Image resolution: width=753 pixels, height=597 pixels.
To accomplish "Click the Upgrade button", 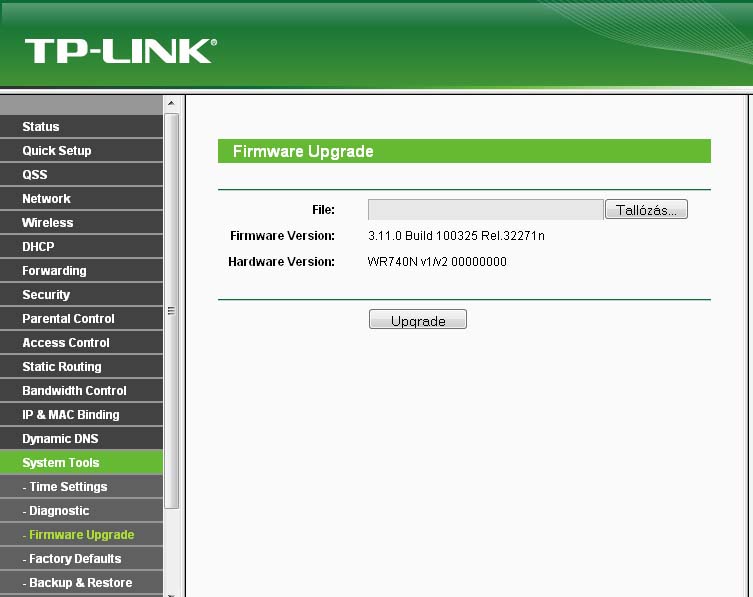I will (x=418, y=319).
